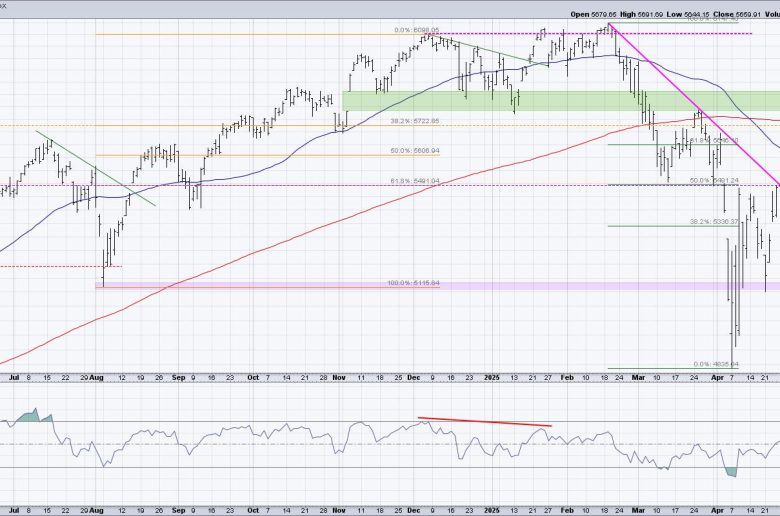
Task: Click the 100.0% 5115.84 Fibonacci label
Action: [x=413, y=283]
